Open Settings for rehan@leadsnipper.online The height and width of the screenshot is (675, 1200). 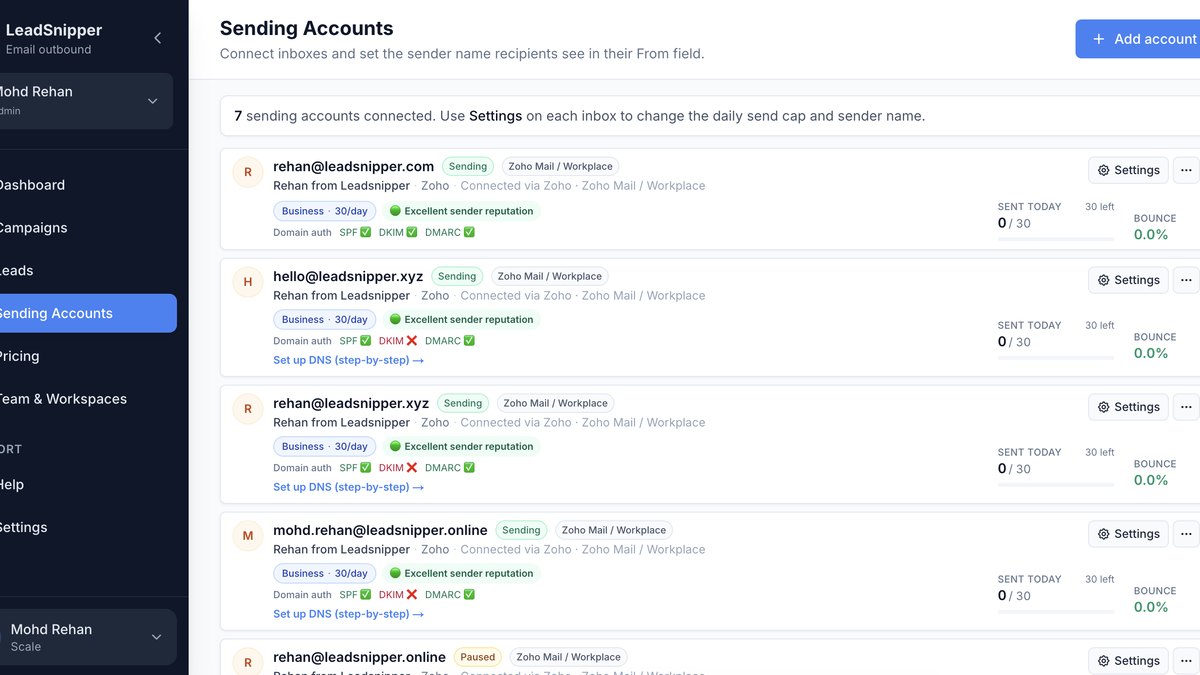tap(1128, 661)
